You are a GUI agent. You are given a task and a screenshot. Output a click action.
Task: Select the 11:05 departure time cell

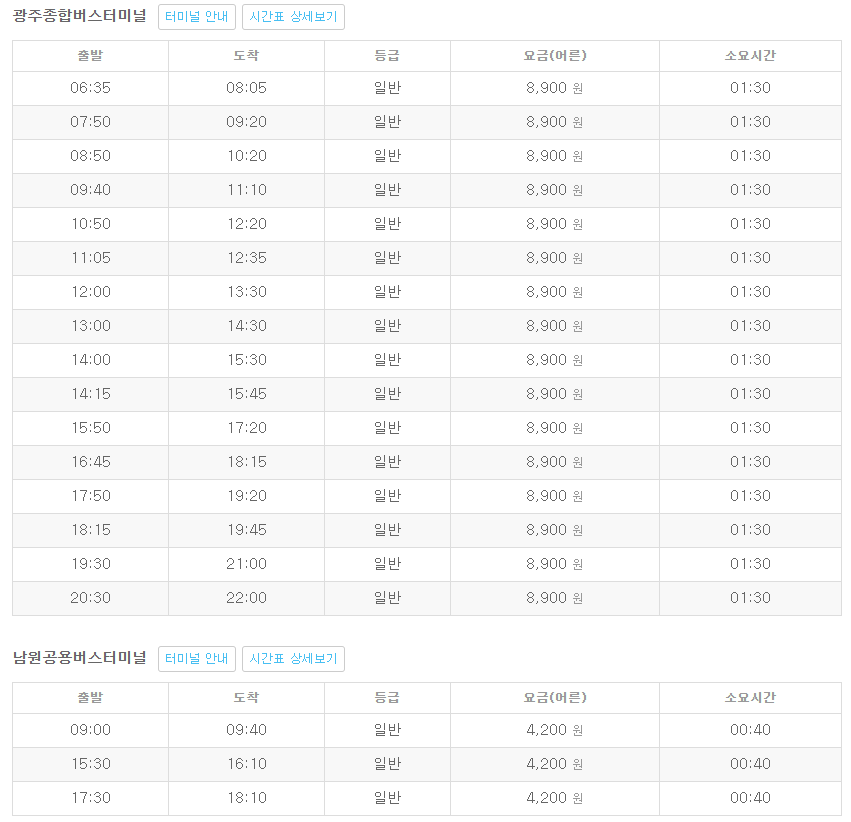91,258
